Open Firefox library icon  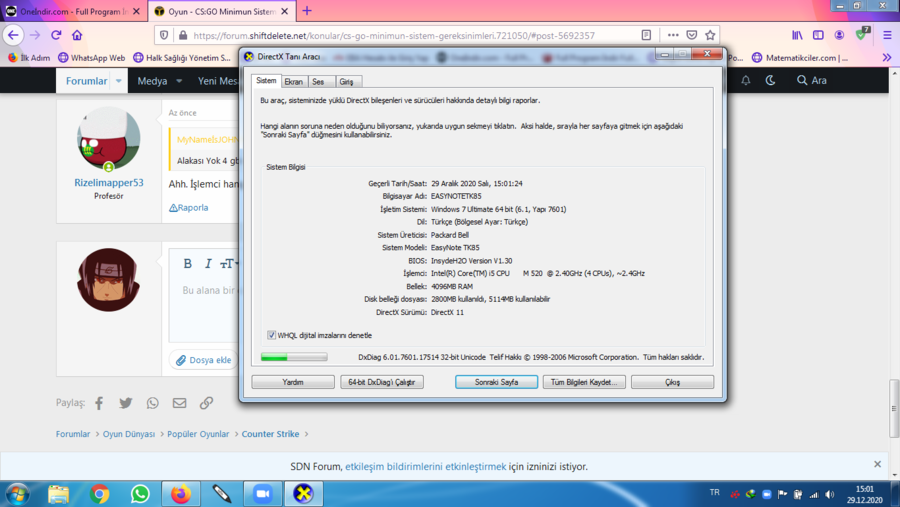coord(797,35)
